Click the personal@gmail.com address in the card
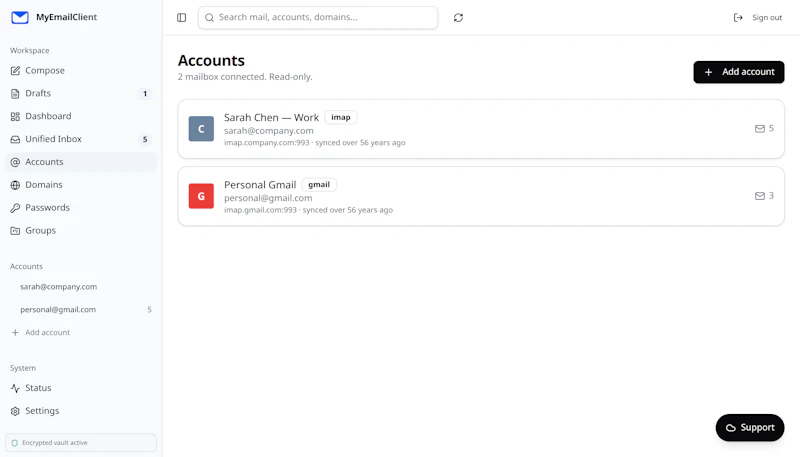800x457 pixels. tap(268, 198)
